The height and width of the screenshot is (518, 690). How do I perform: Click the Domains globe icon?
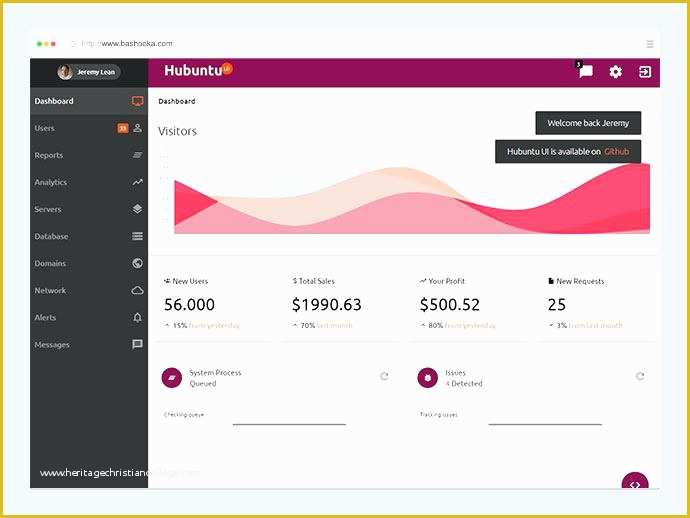point(137,263)
